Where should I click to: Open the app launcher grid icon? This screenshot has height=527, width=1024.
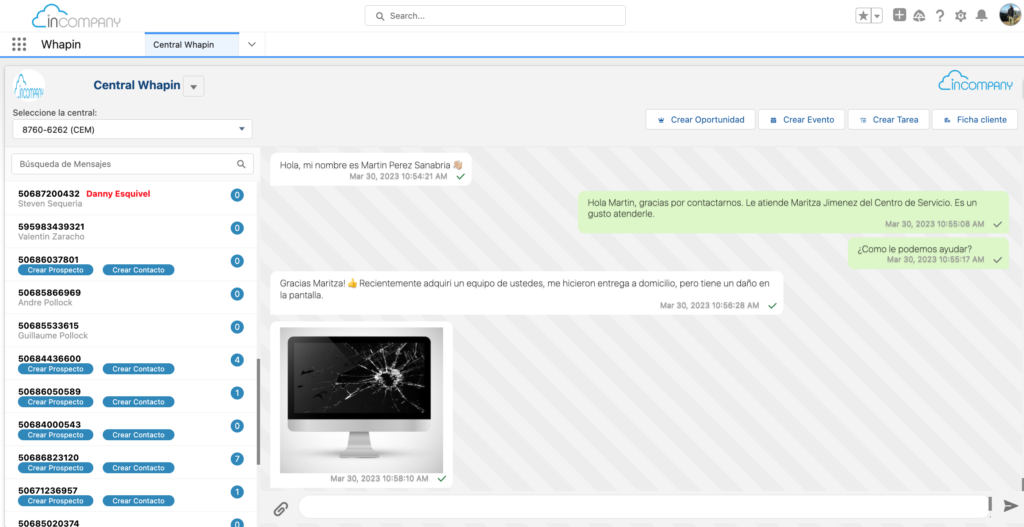point(19,44)
